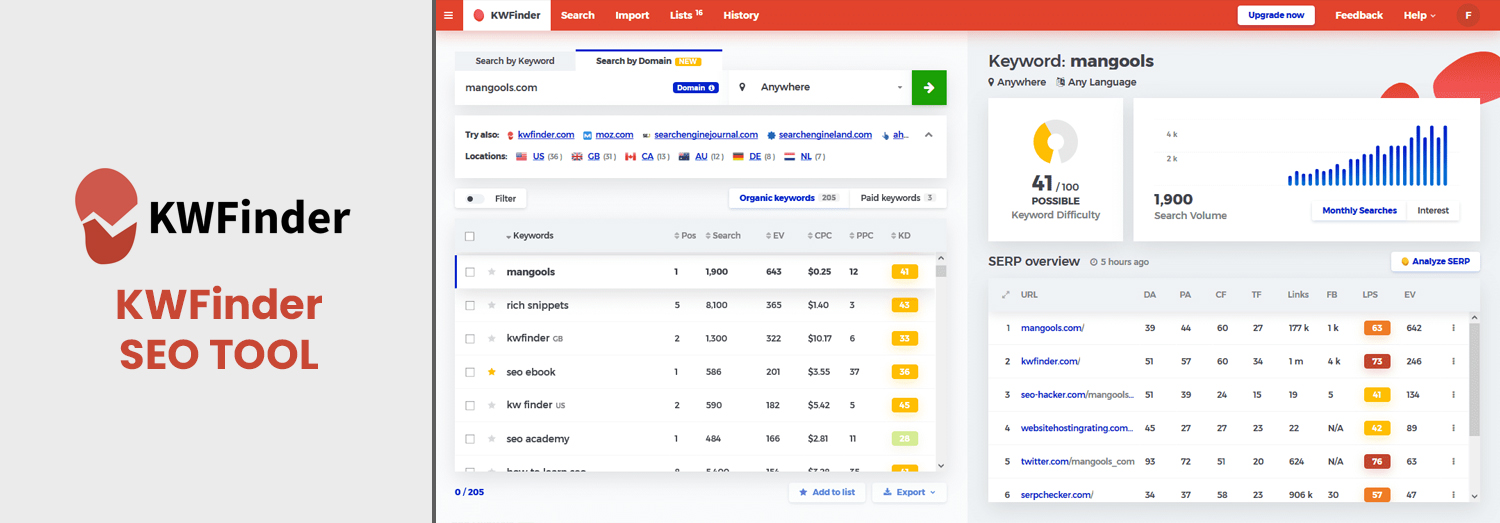Click the green search arrow button
The height and width of the screenshot is (523, 1500).
pyautogui.click(x=929, y=87)
